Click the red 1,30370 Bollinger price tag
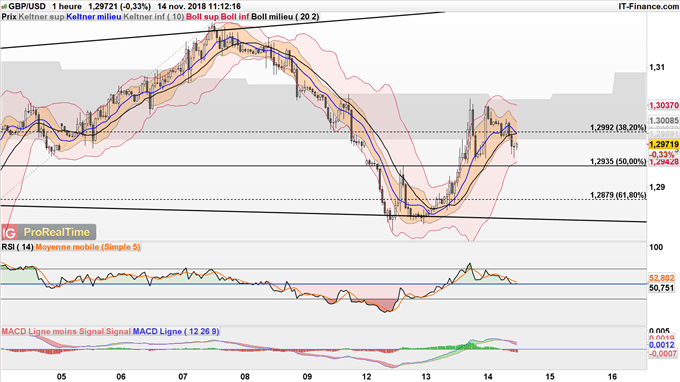Screen dimensions: 680x382 664,105
